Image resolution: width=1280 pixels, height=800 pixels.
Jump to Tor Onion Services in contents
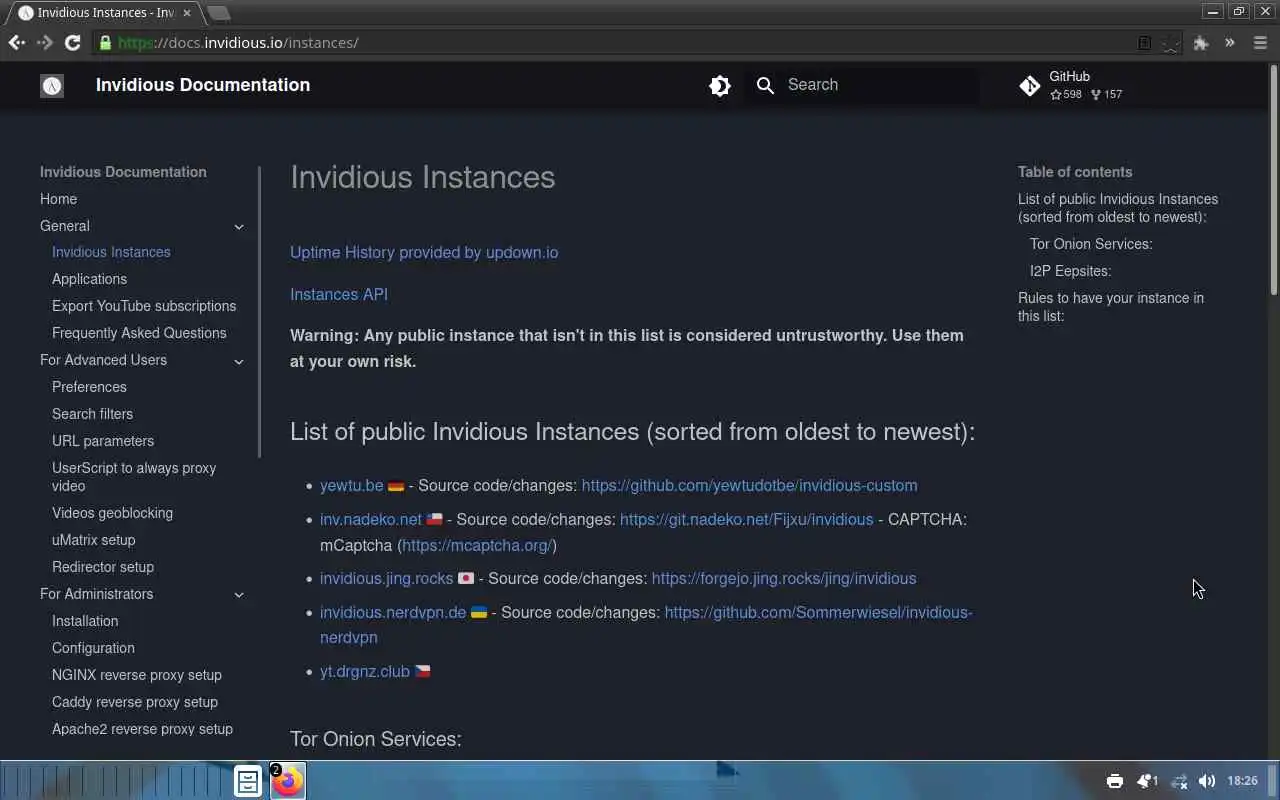[x=1091, y=244]
